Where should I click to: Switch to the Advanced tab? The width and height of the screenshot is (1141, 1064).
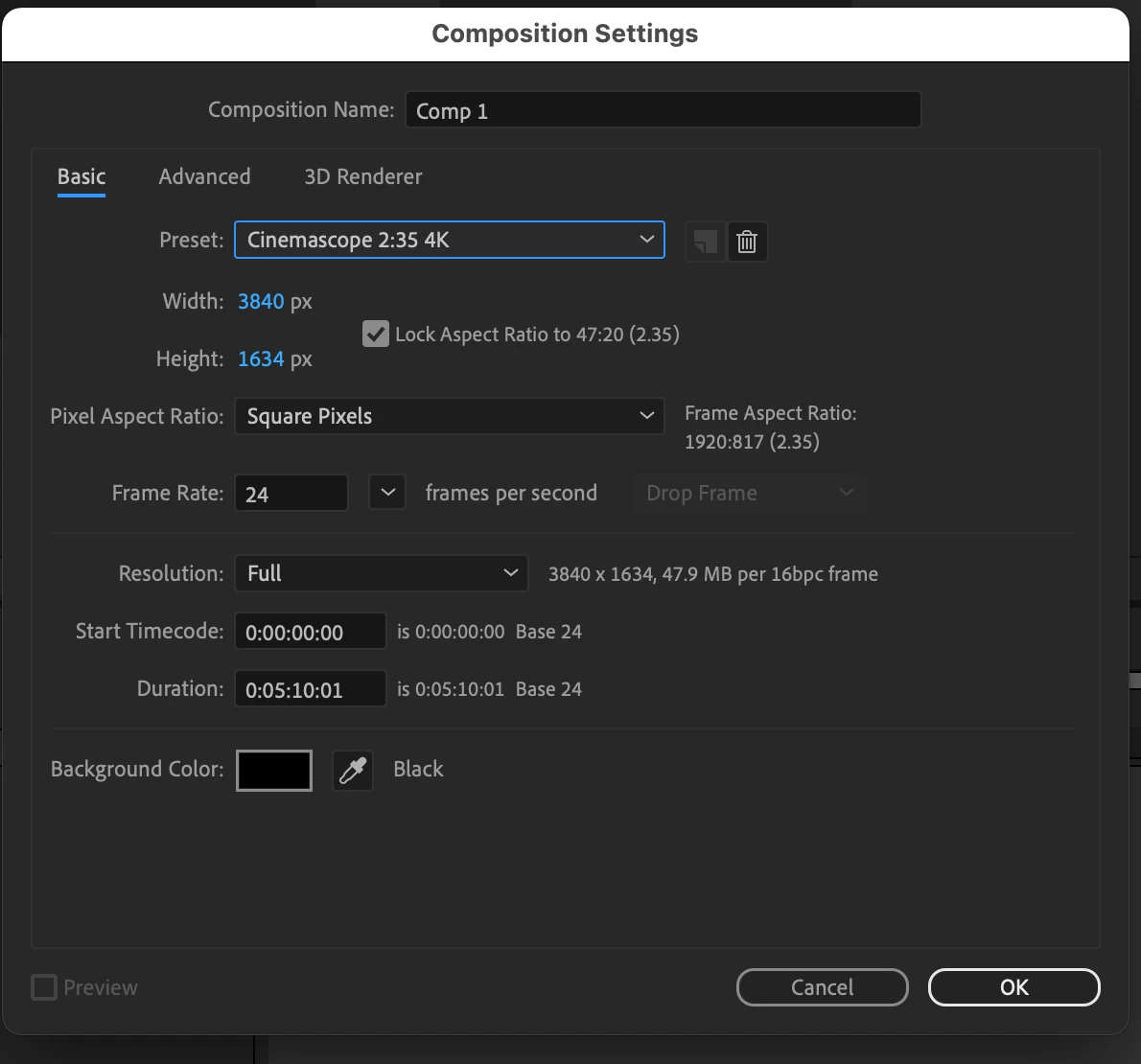pos(204,176)
